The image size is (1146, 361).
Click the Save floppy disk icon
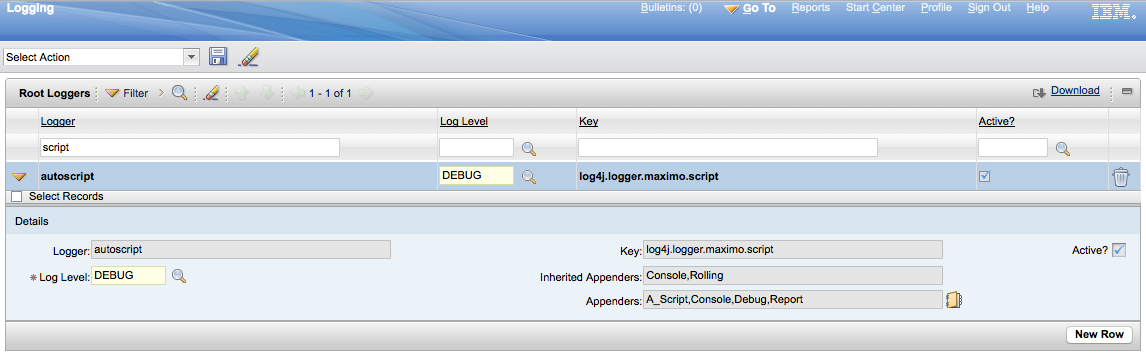pyautogui.click(x=218, y=56)
